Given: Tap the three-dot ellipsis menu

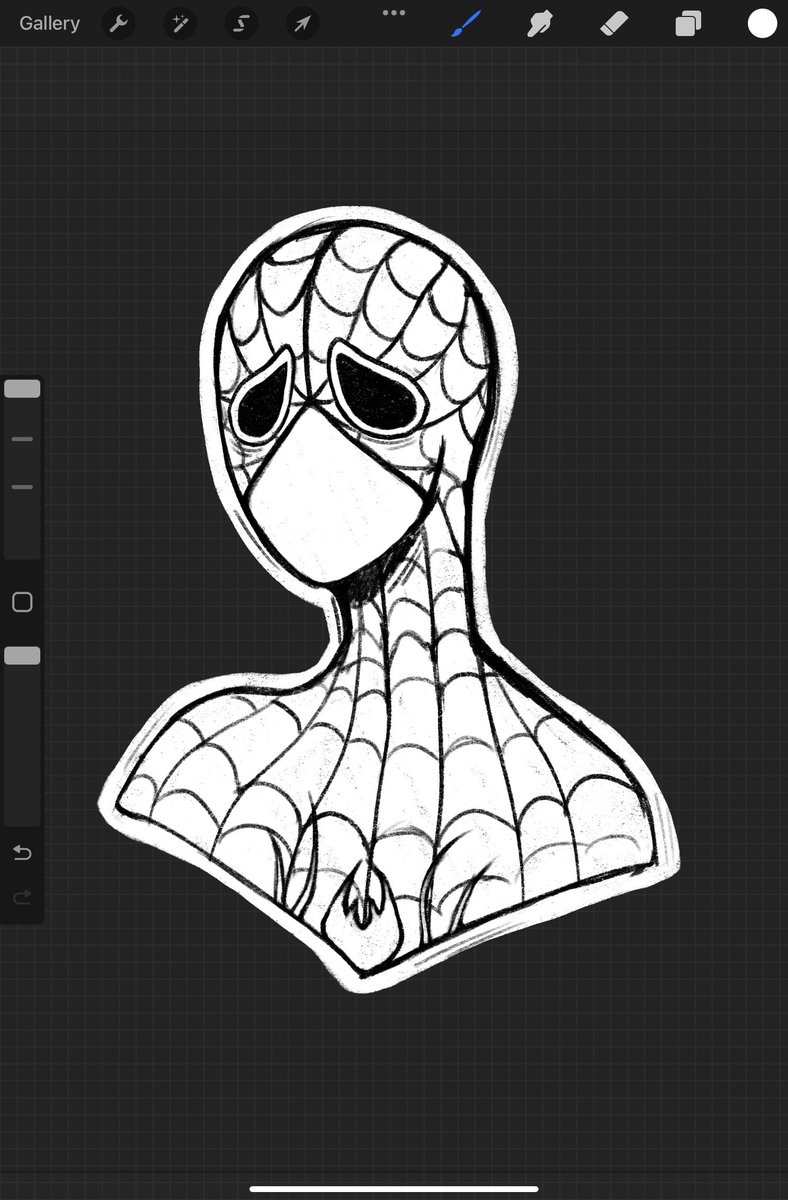Looking at the screenshot, I should click(394, 13).
